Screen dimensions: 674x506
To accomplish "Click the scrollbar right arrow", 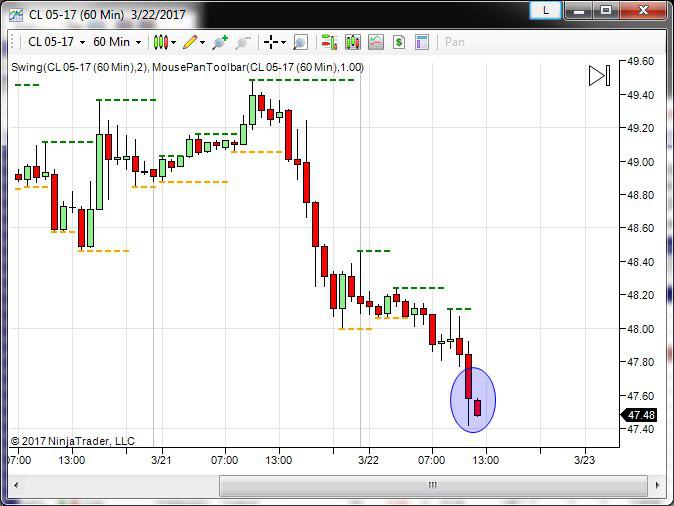I will [x=657, y=486].
